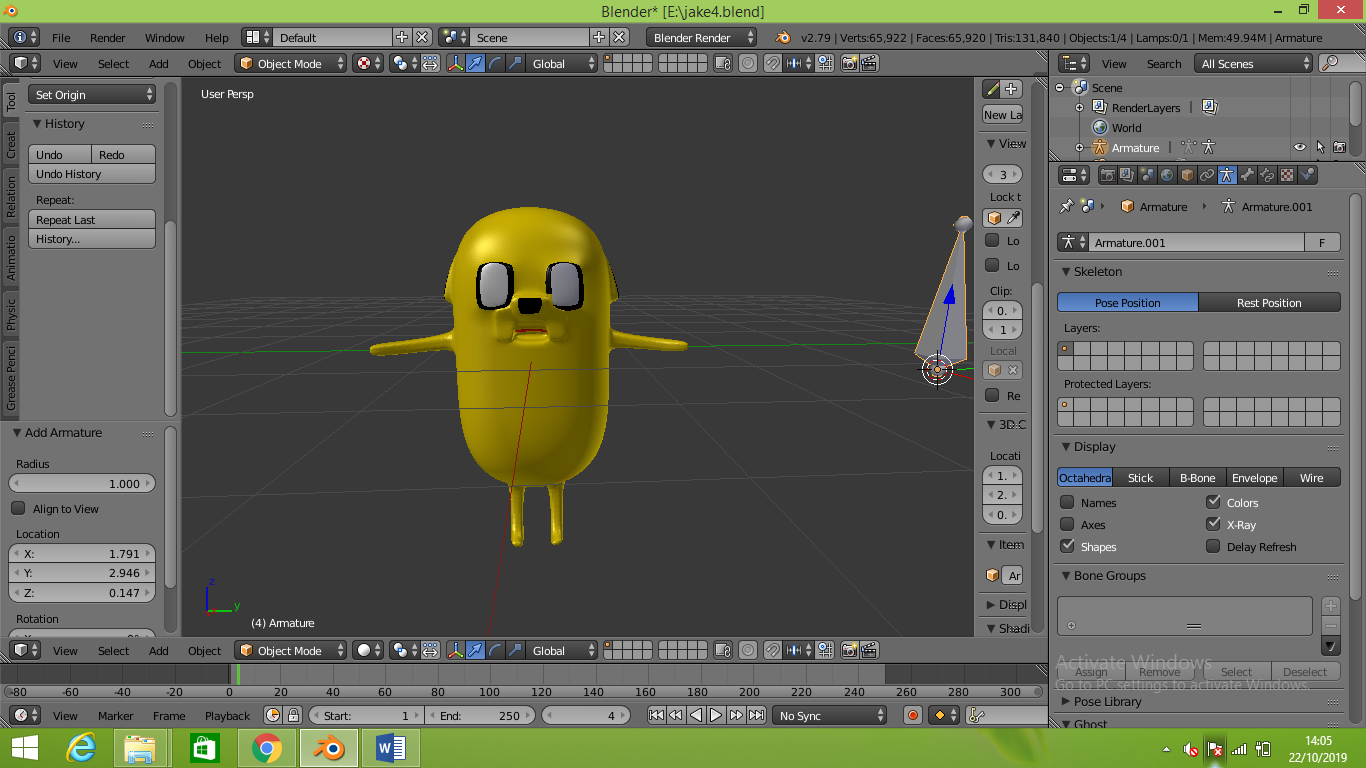The width and height of the screenshot is (1366, 768).
Task: Open the Render Layers properties tab
Action: (1127, 175)
